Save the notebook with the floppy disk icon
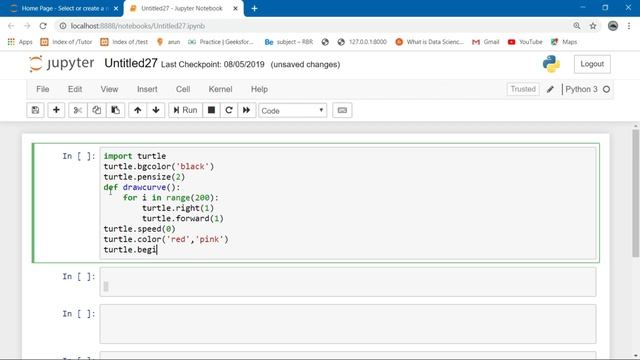Viewport: 640px width, 360px height. pyautogui.click(x=36, y=110)
